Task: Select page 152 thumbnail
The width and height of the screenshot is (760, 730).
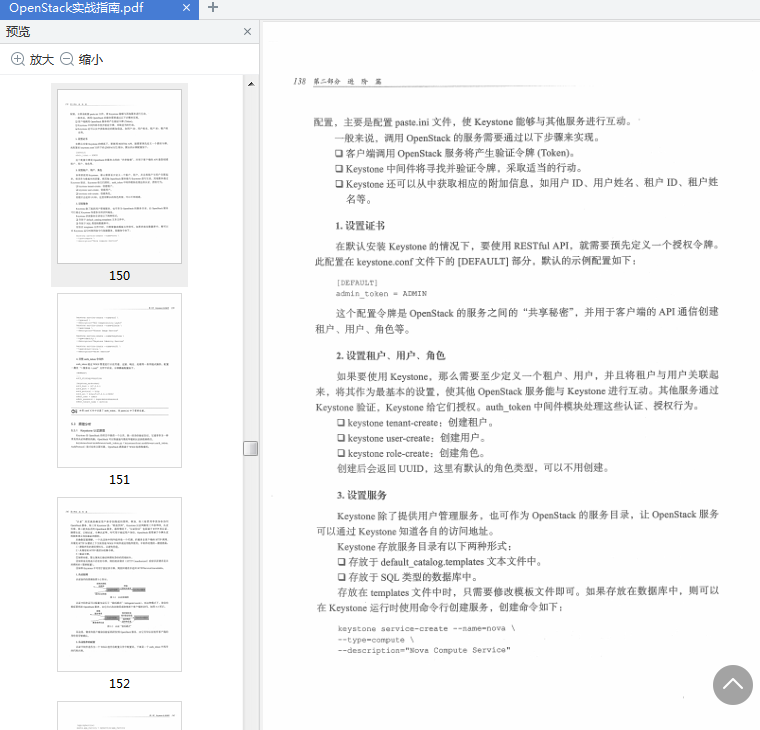Action: pyautogui.click(x=119, y=585)
